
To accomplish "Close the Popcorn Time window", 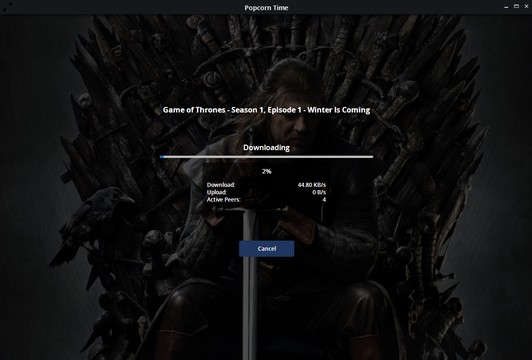I will 528,6.
